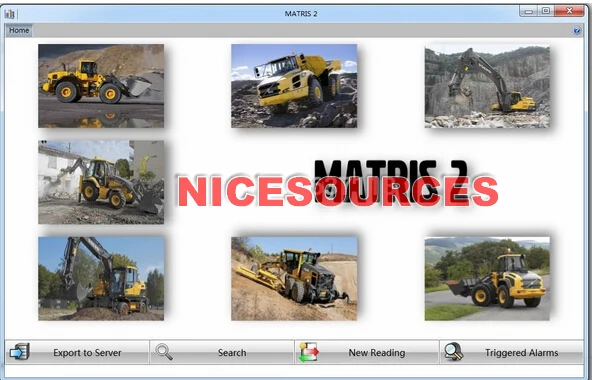Select the wheeled excavator thumbnail

point(101,279)
